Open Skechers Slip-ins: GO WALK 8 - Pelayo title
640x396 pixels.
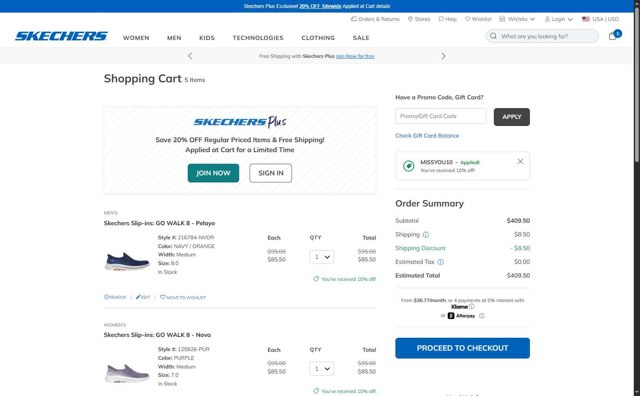tap(159, 223)
